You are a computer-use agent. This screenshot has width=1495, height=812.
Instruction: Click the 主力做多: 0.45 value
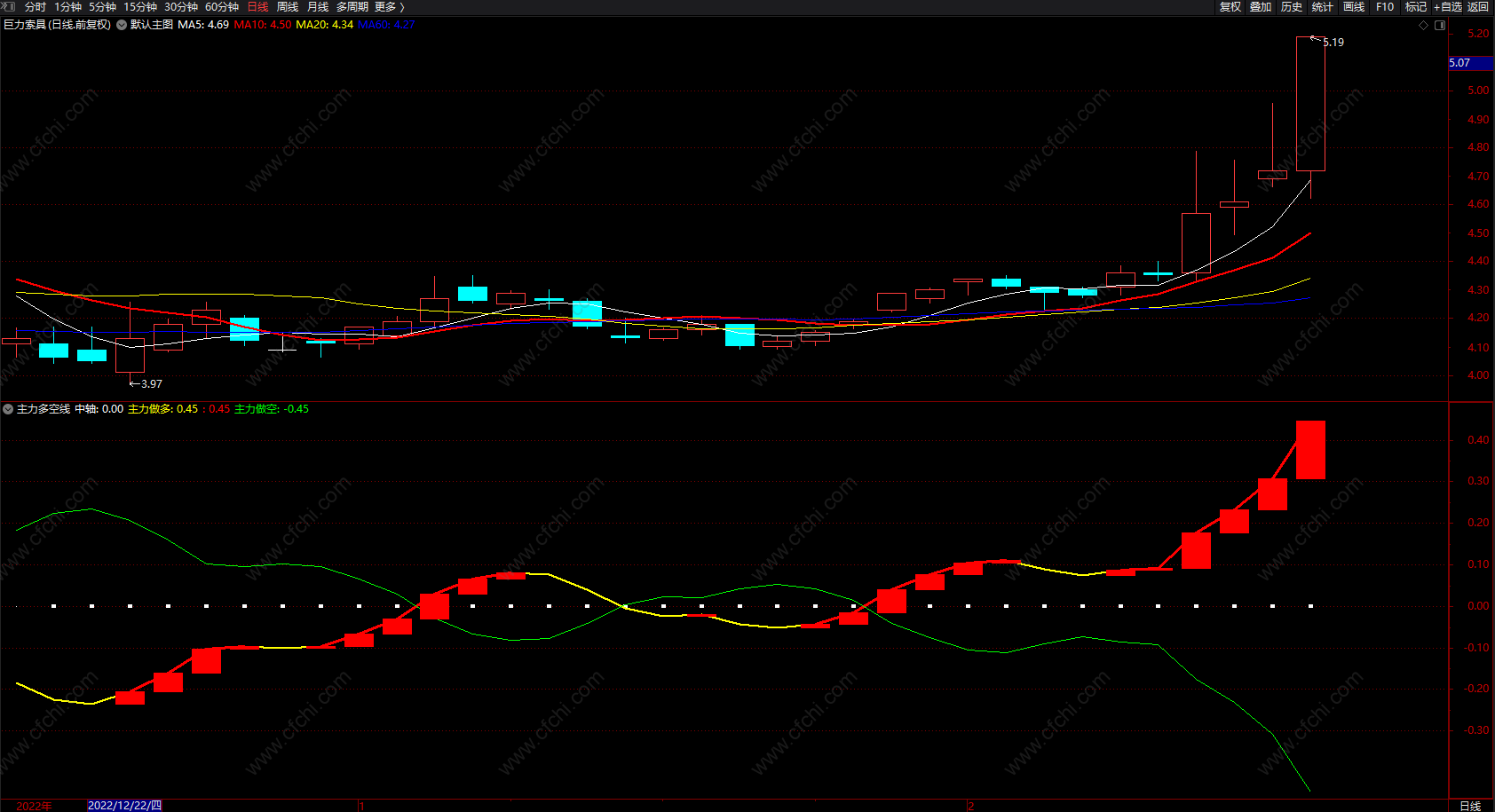pos(163,409)
